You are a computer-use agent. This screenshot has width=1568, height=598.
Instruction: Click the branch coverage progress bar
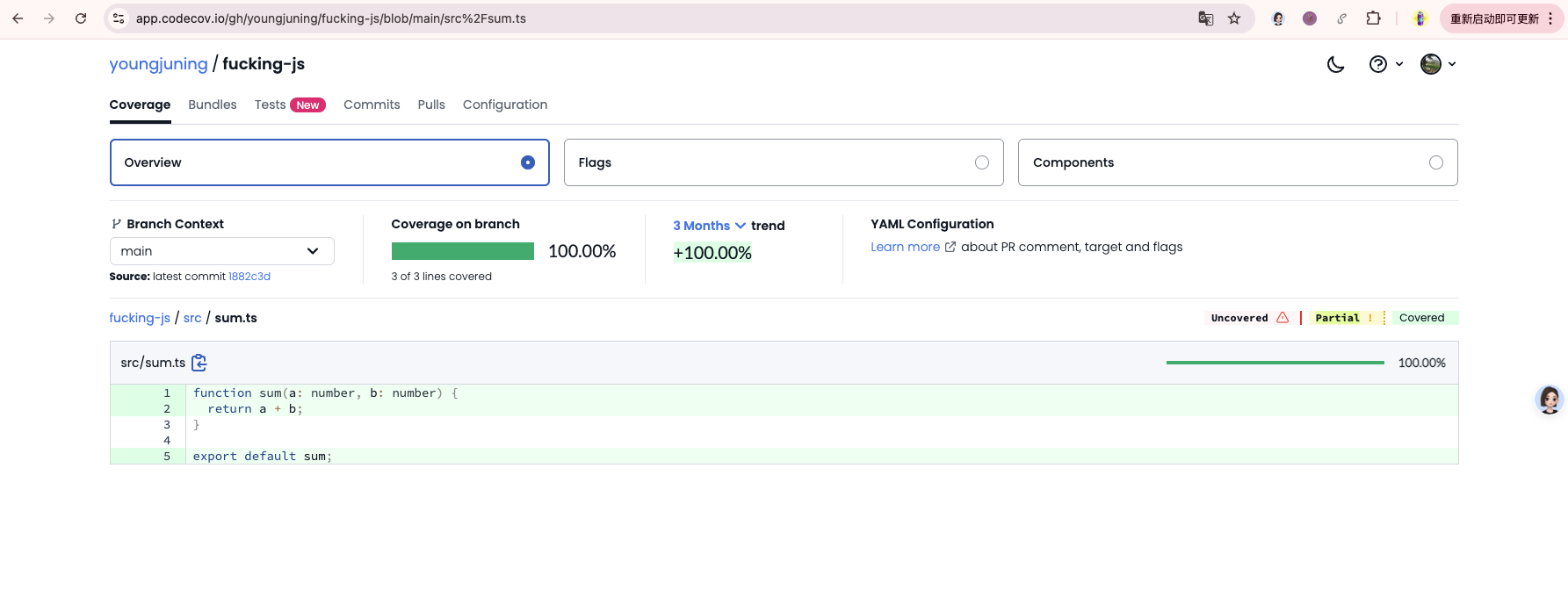[x=463, y=251]
